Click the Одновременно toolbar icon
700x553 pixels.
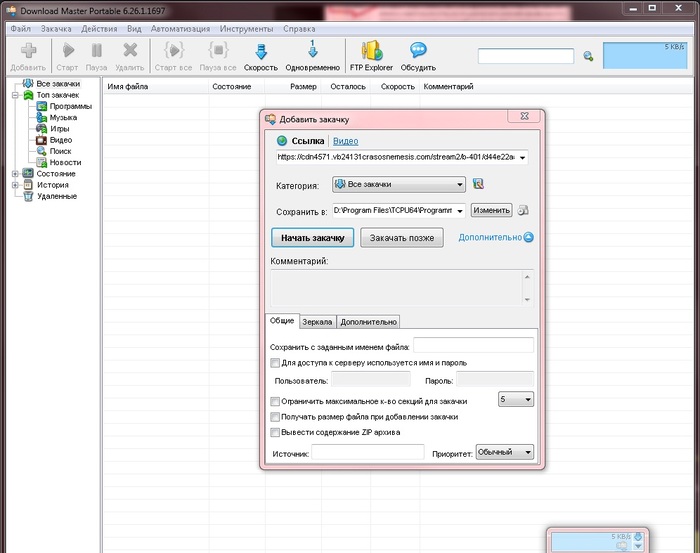(312, 51)
